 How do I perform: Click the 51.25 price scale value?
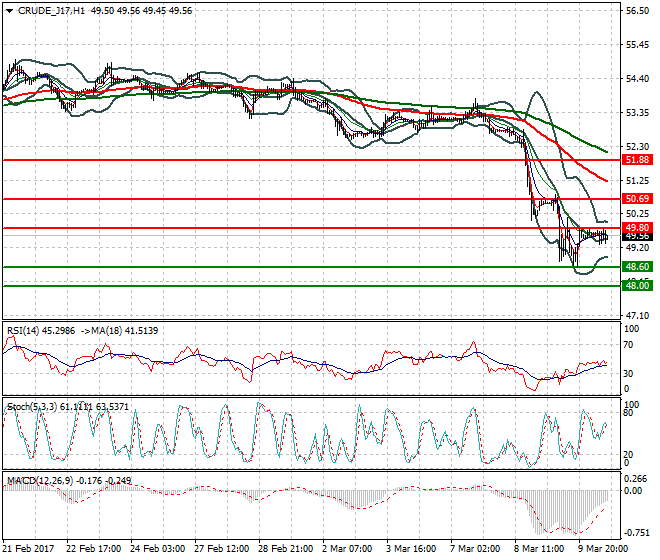(637, 181)
